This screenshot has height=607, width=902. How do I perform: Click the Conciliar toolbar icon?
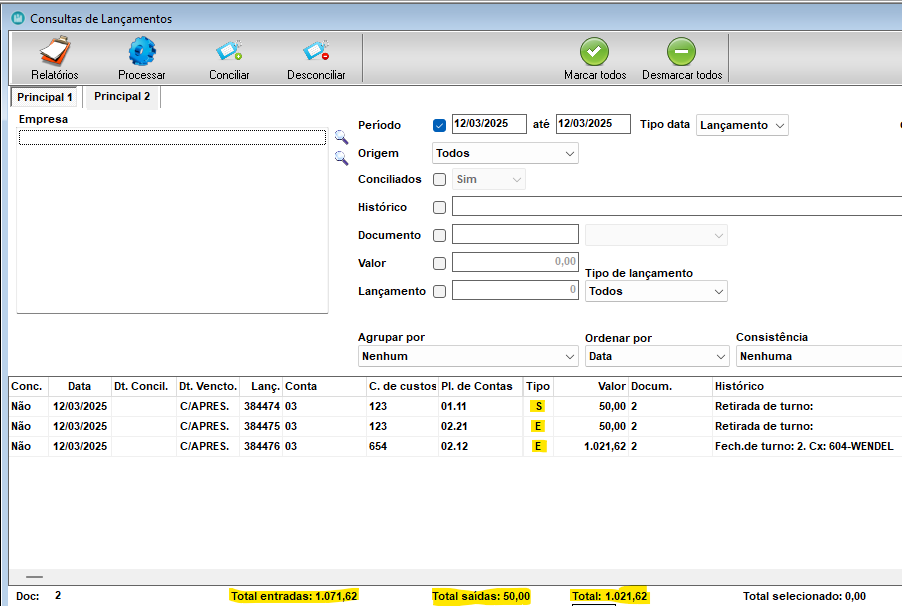229,52
